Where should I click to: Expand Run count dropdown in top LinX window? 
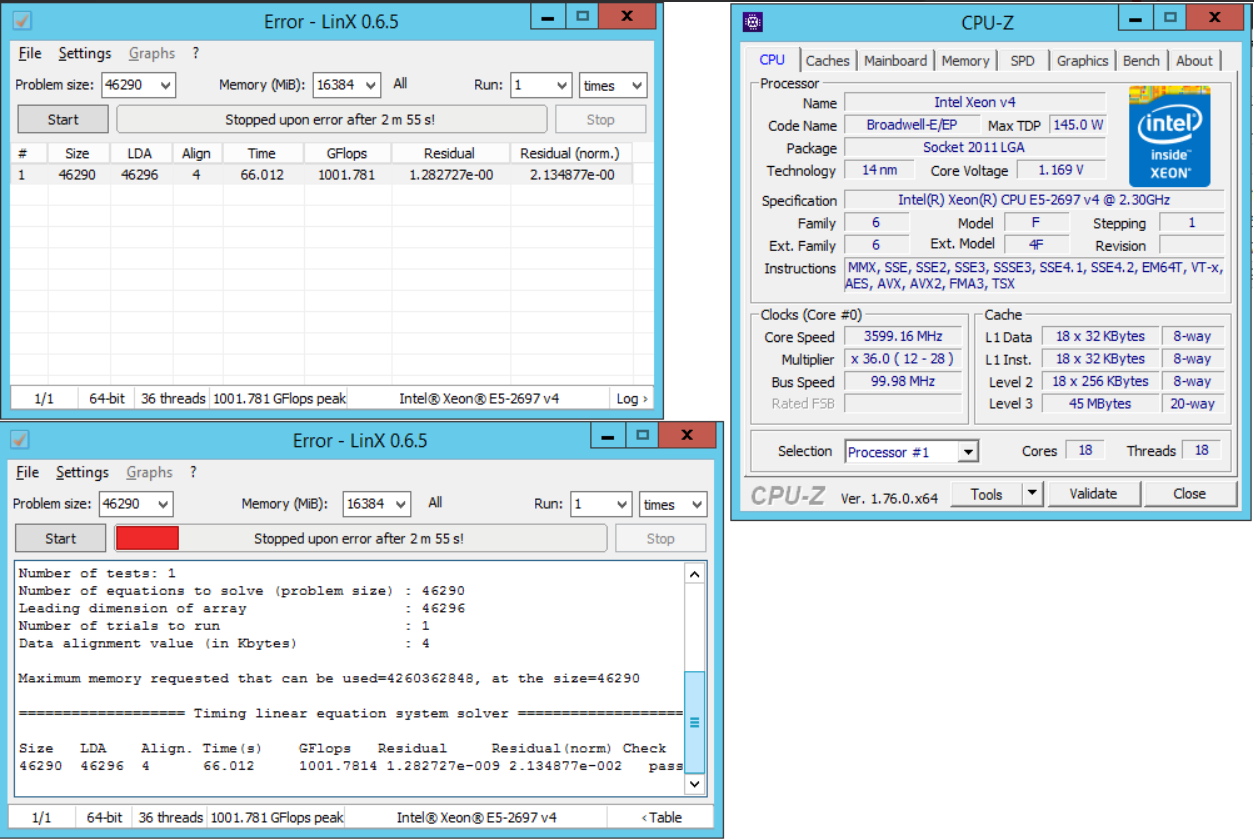coord(562,85)
